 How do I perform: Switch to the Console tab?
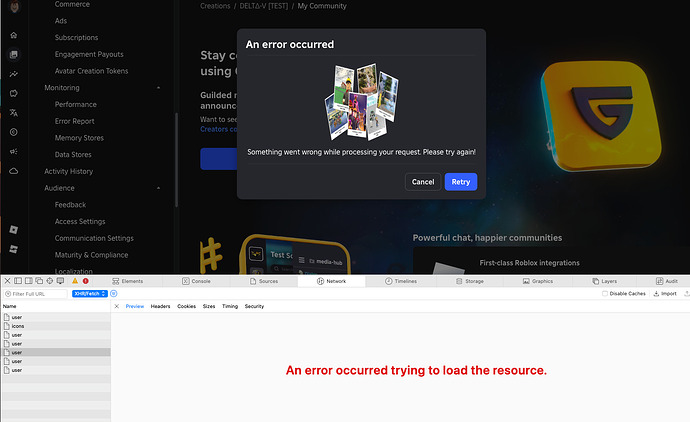[196, 281]
